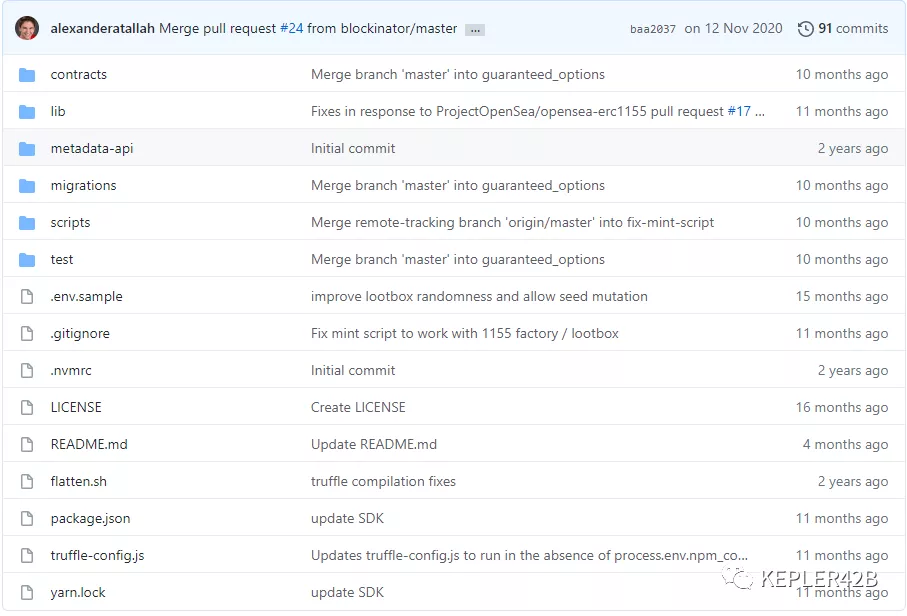Screen dimensions: 907x616
Task: Open the test folder
Action: [62, 260]
